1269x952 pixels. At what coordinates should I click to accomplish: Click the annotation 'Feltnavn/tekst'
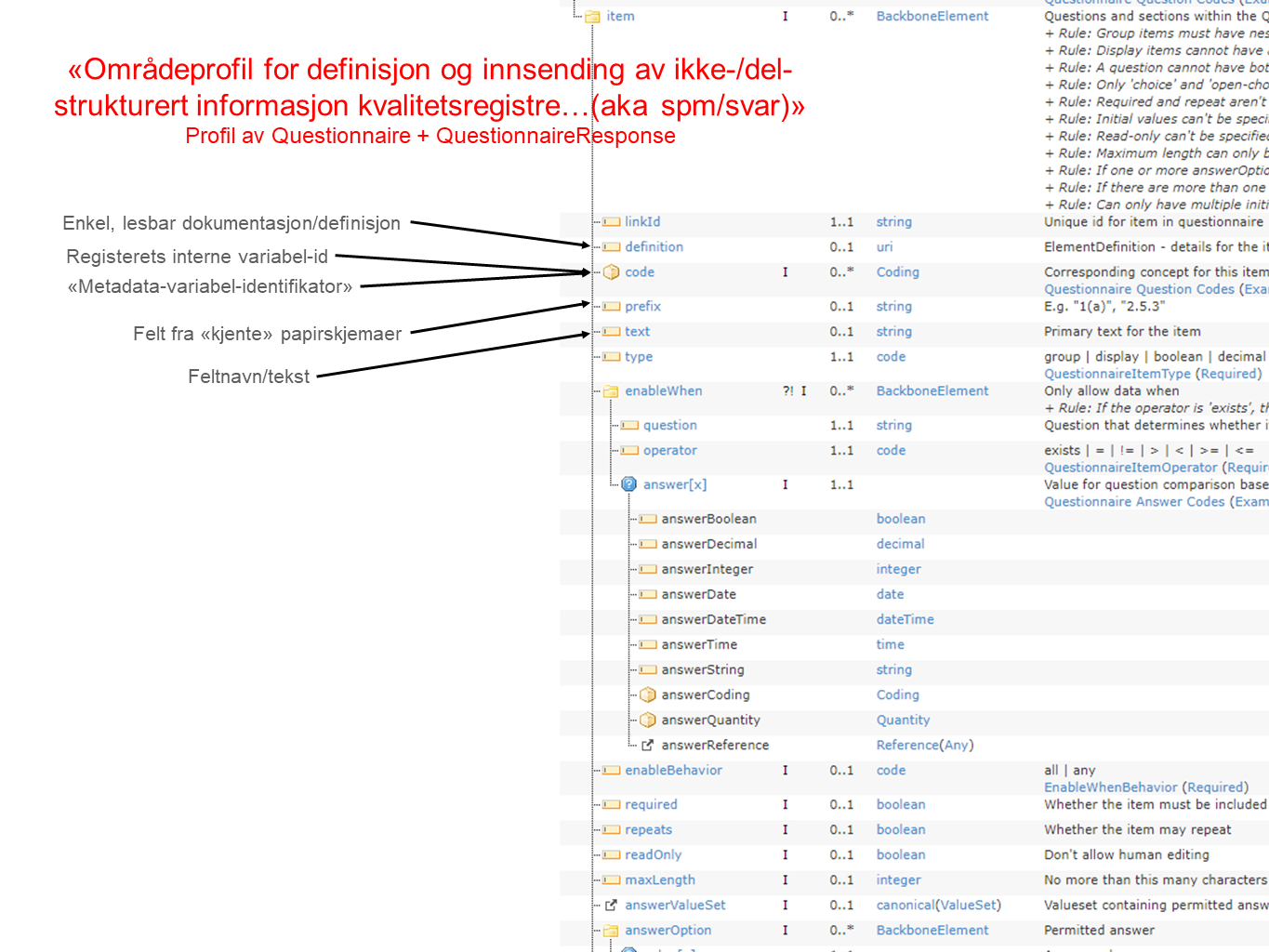click(249, 377)
